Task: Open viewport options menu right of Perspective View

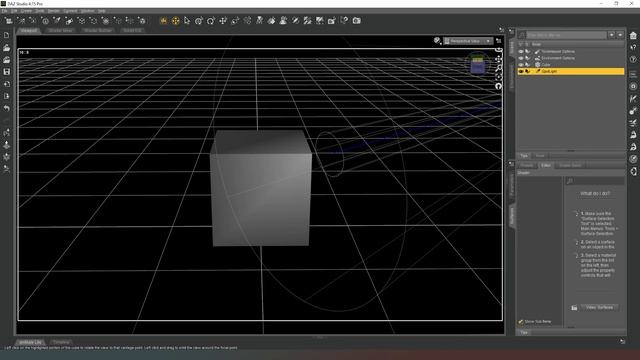Action: 498,41
